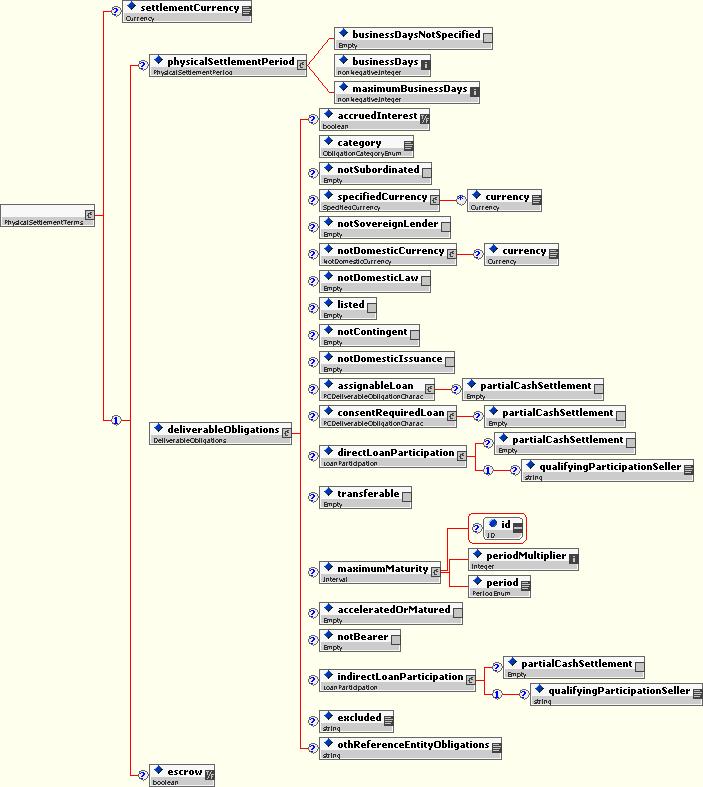This screenshot has height=787, width=703.
Task: Click the enumeration list icon on category
Action: pyautogui.click(x=408, y=146)
